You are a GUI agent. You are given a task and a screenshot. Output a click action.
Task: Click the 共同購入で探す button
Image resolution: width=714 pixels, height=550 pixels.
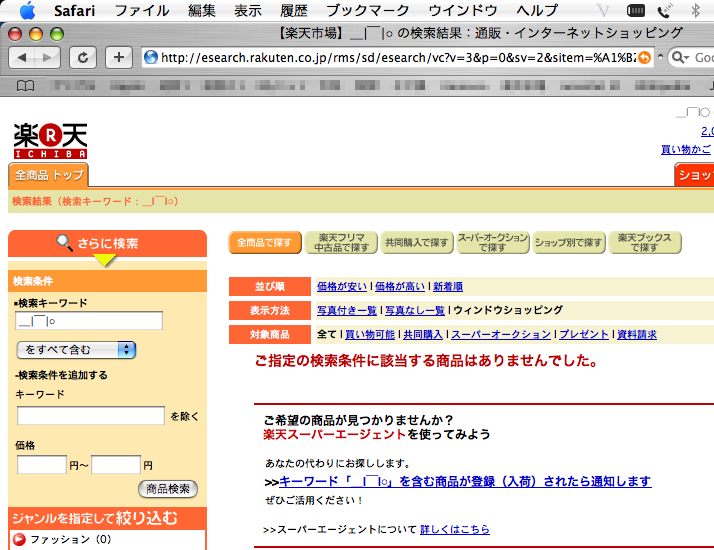click(x=417, y=243)
